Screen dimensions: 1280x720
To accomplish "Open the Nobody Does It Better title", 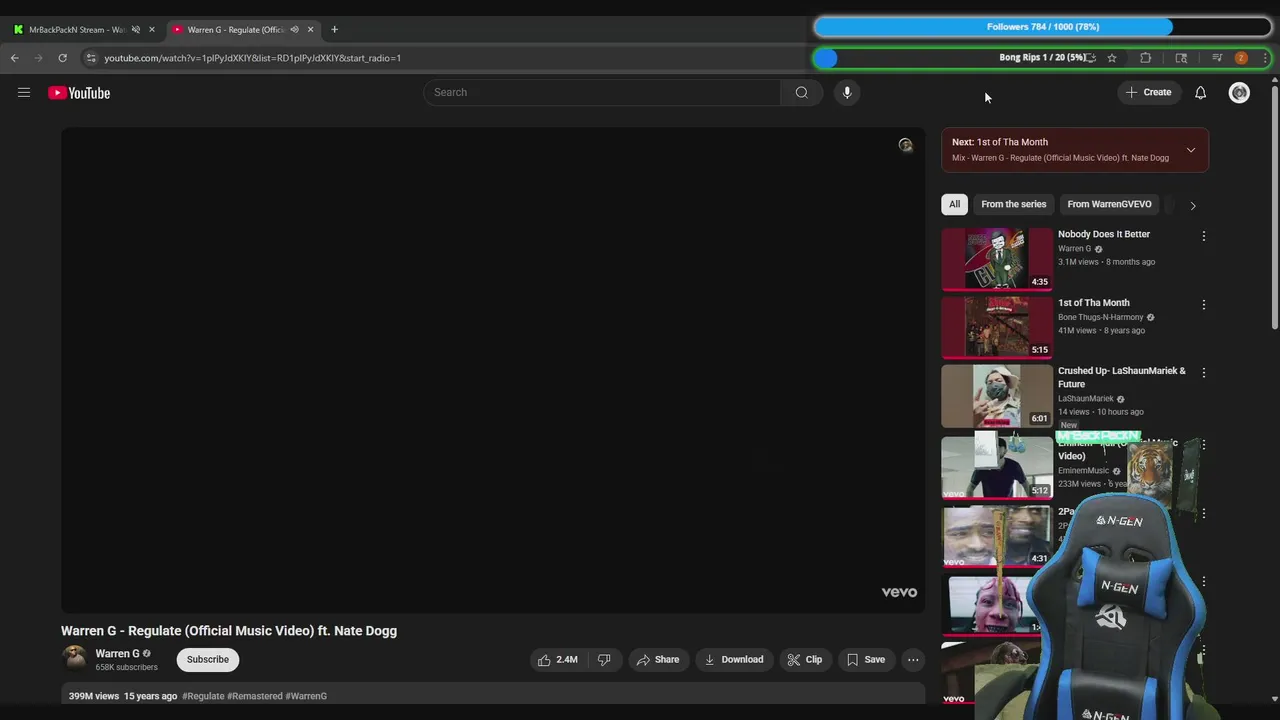I will [x=1104, y=234].
